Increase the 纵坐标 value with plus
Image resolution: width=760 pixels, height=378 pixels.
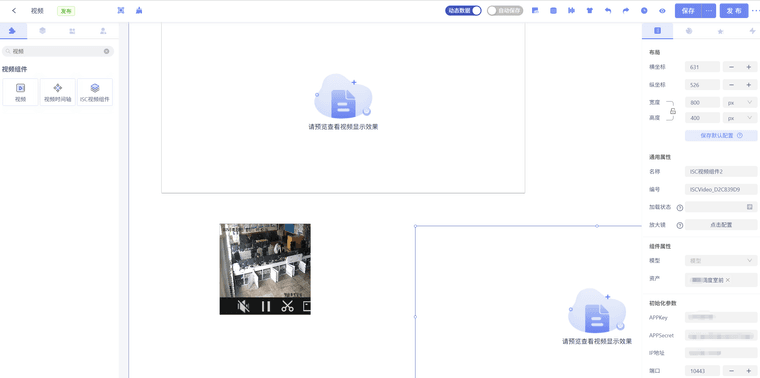[748, 85]
